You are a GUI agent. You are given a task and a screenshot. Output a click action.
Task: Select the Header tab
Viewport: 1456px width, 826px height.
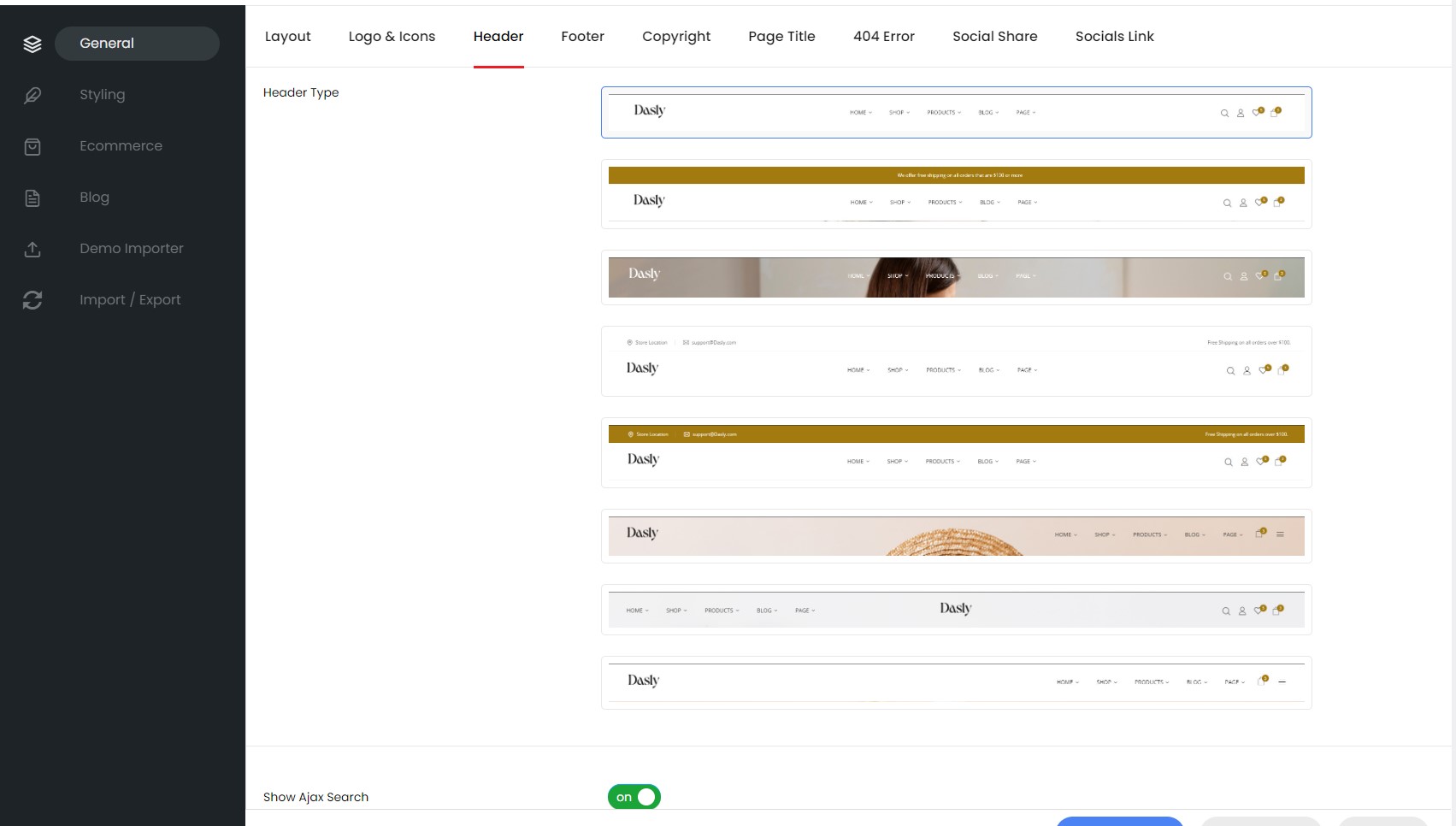pos(498,37)
